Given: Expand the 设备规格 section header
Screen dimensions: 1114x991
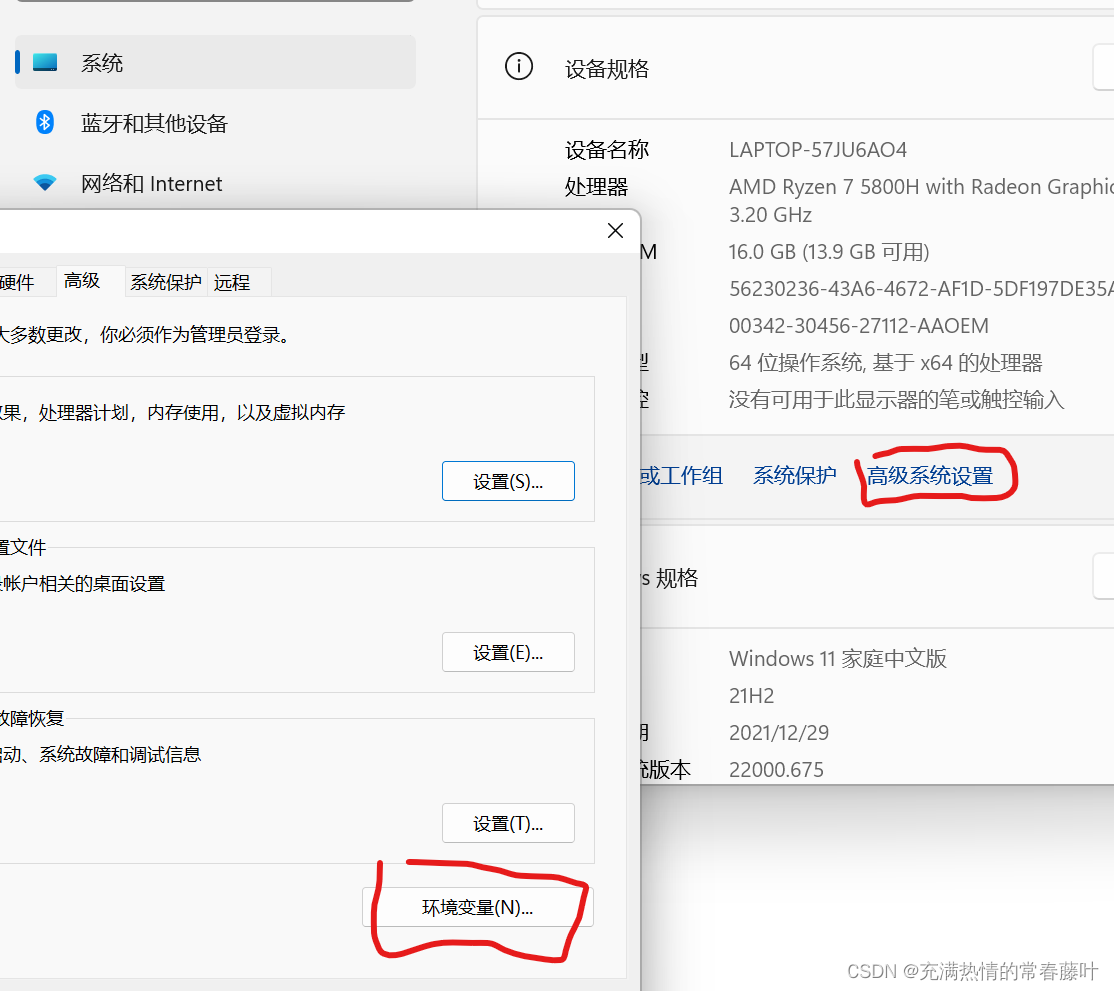Looking at the screenshot, I should pos(796,68).
